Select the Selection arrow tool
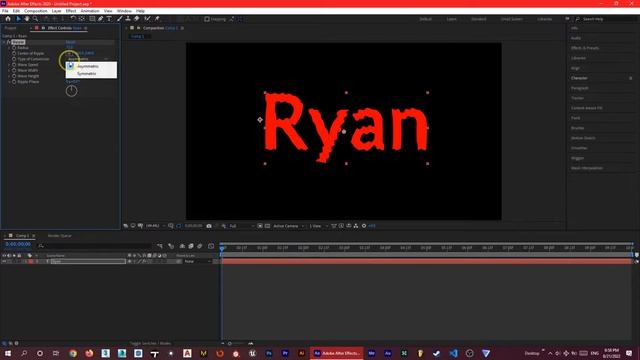640x360 pixels. pyautogui.click(x=18, y=19)
